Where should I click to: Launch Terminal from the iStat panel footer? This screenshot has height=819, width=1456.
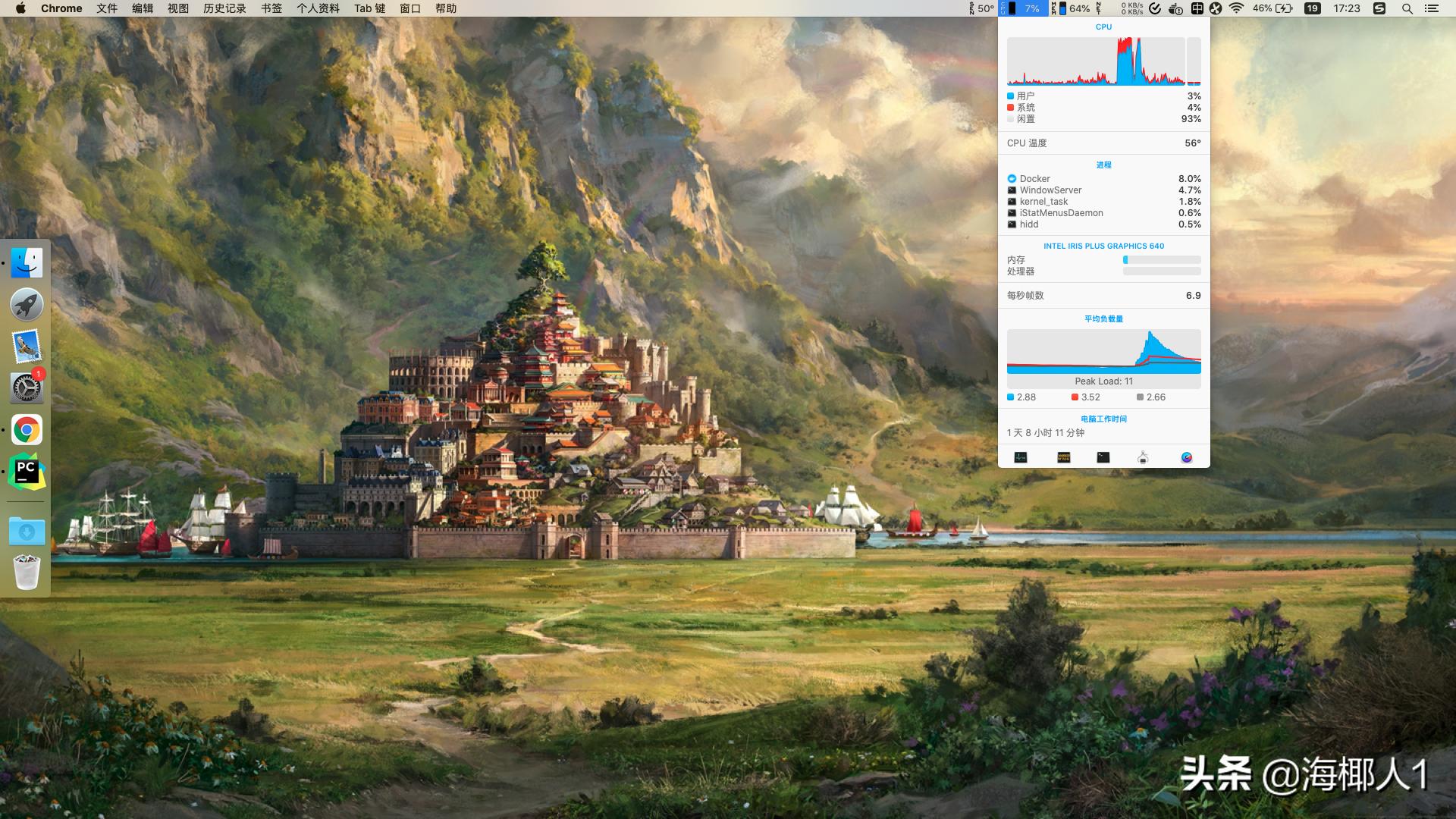(1103, 457)
